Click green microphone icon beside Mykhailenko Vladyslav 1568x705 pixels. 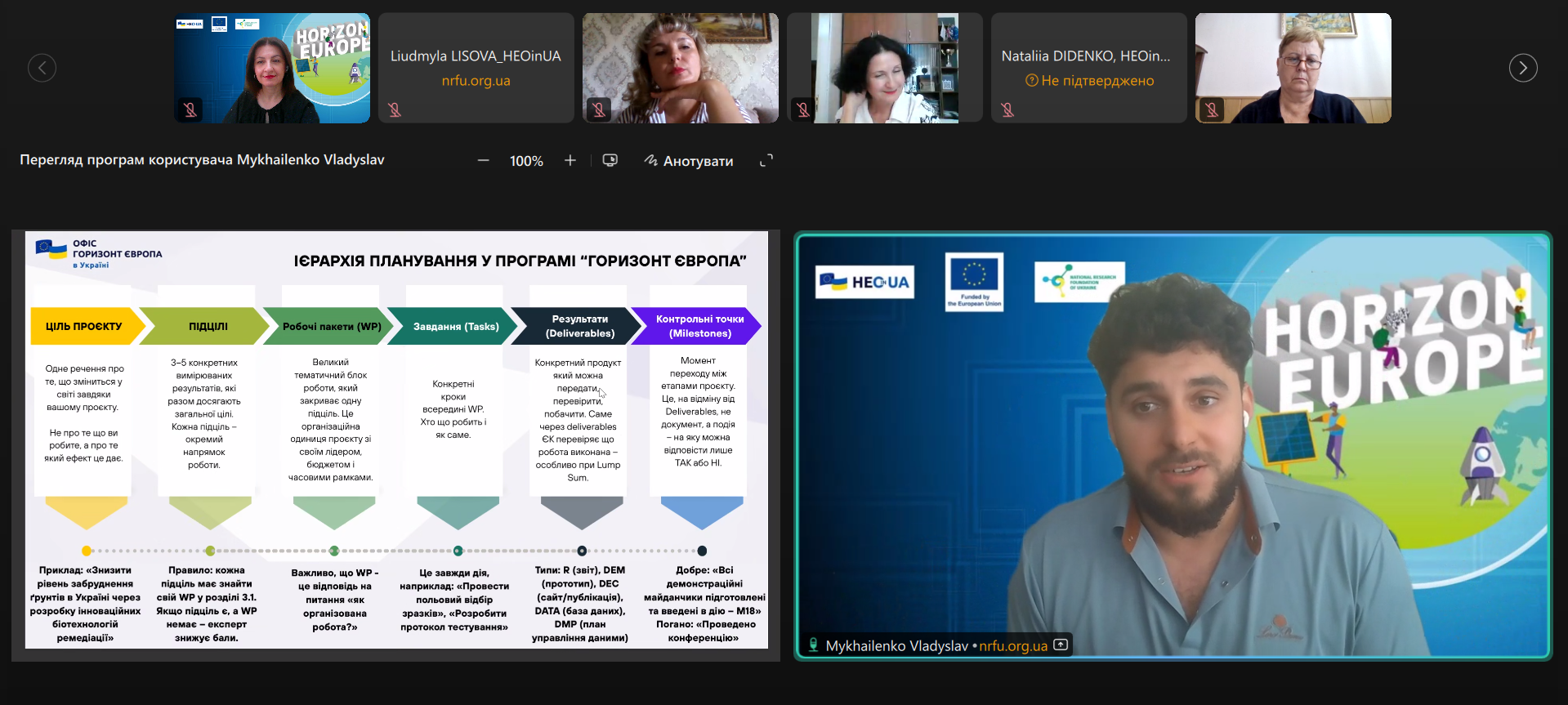pos(813,645)
